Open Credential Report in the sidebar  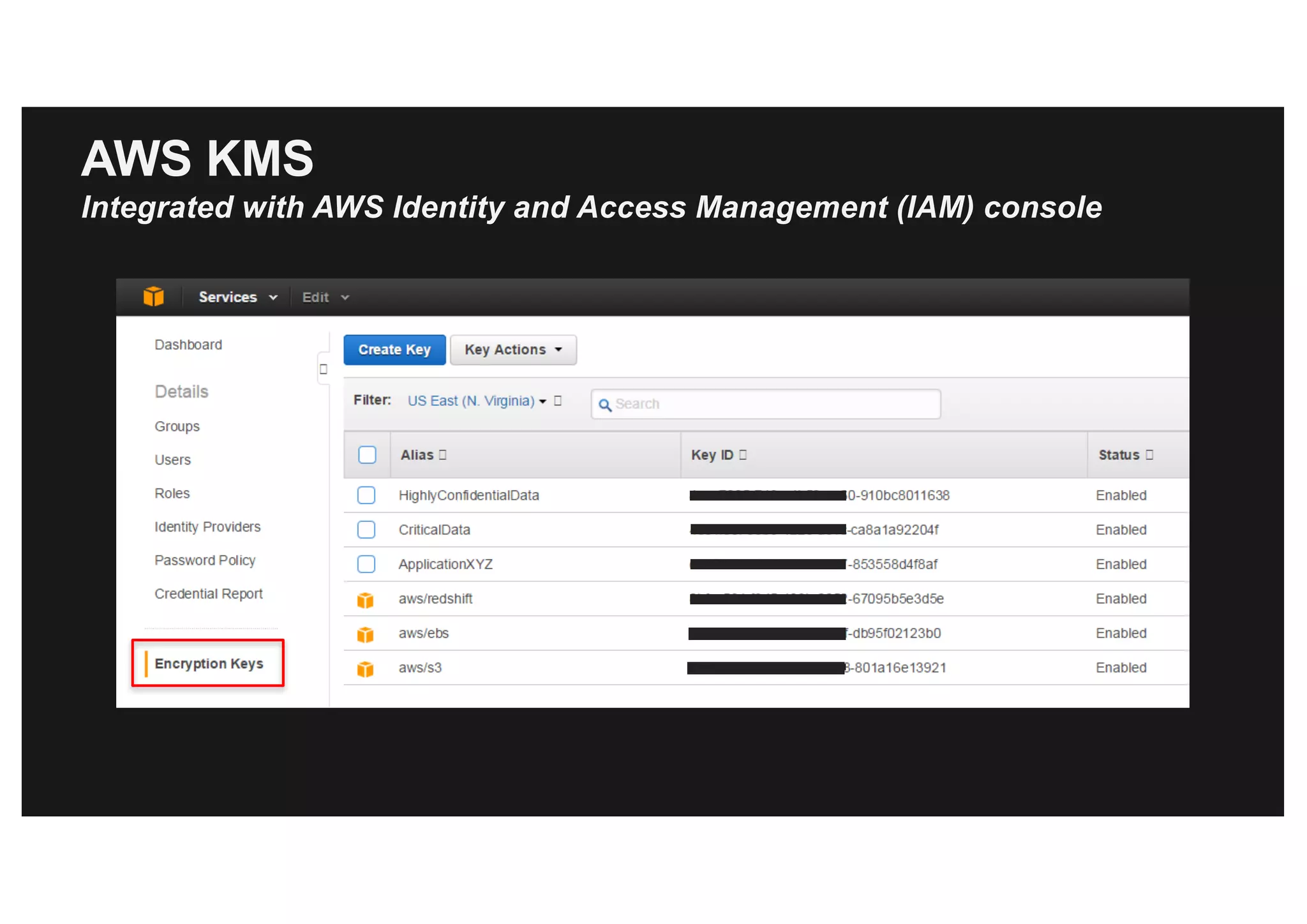[x=209, y=594]
